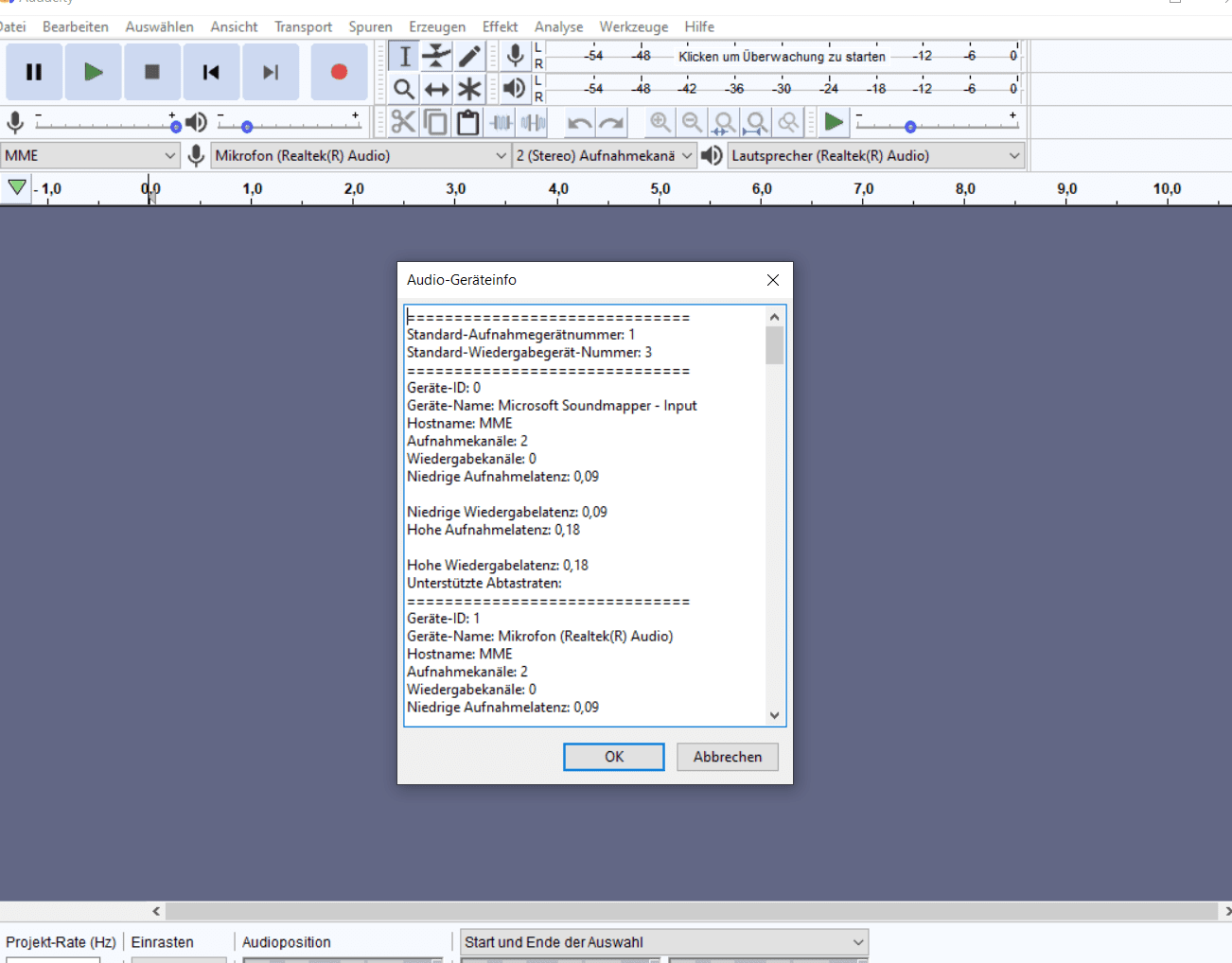Click the device info scrollbar down arrow
The height and width of the screenshot is (963, 1232).
[x=775, y=716]
